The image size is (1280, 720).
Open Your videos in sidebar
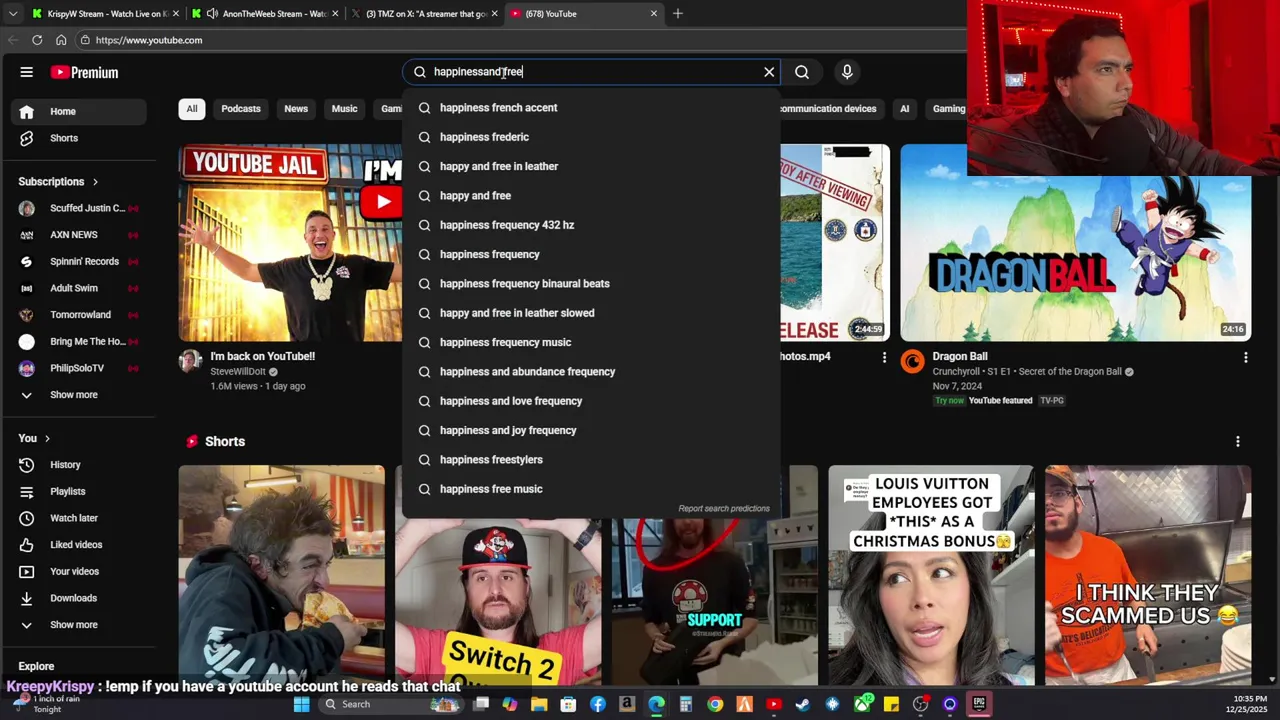78,572
